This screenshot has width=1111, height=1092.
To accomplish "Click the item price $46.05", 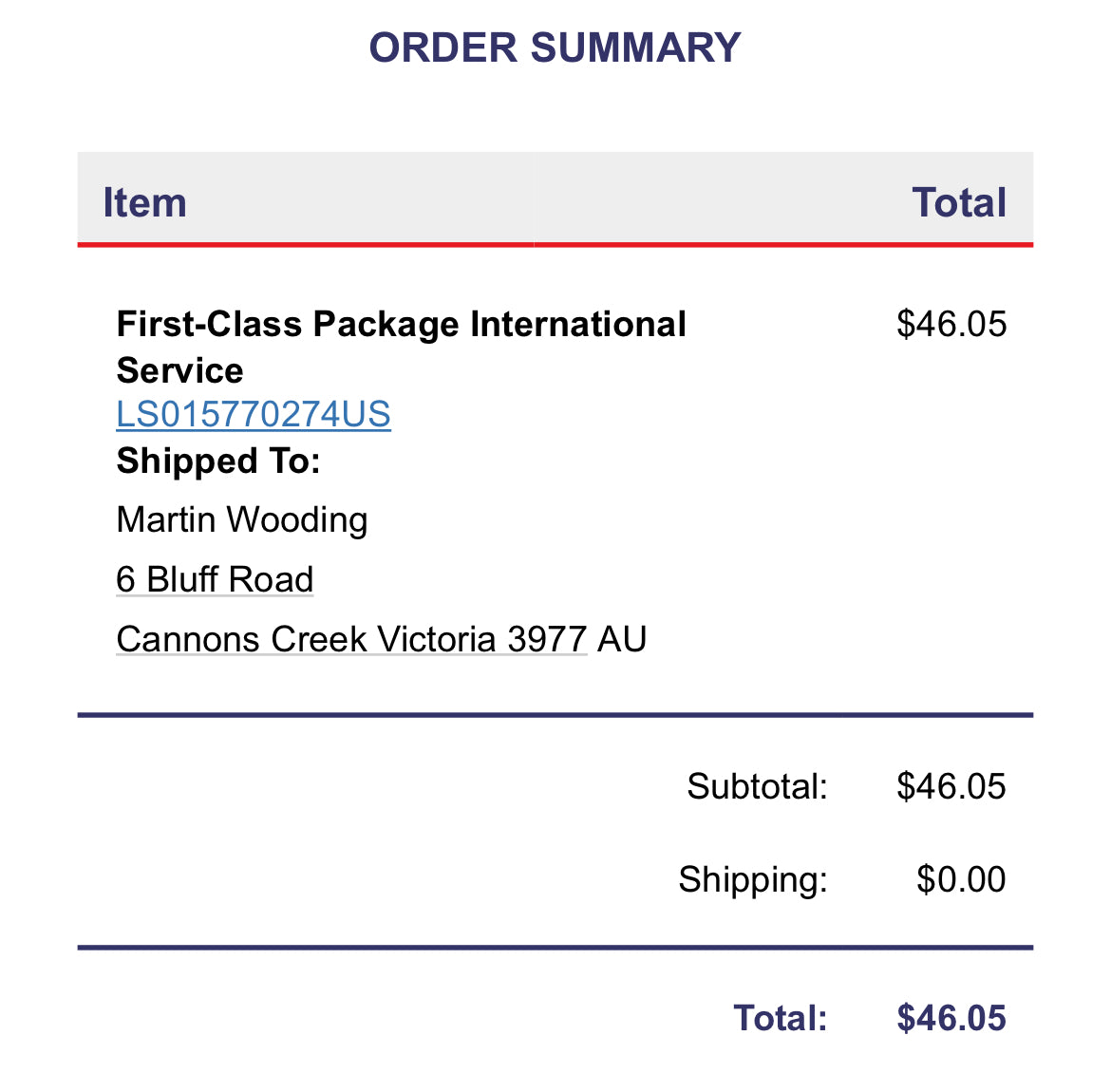I will coord(951,324).
